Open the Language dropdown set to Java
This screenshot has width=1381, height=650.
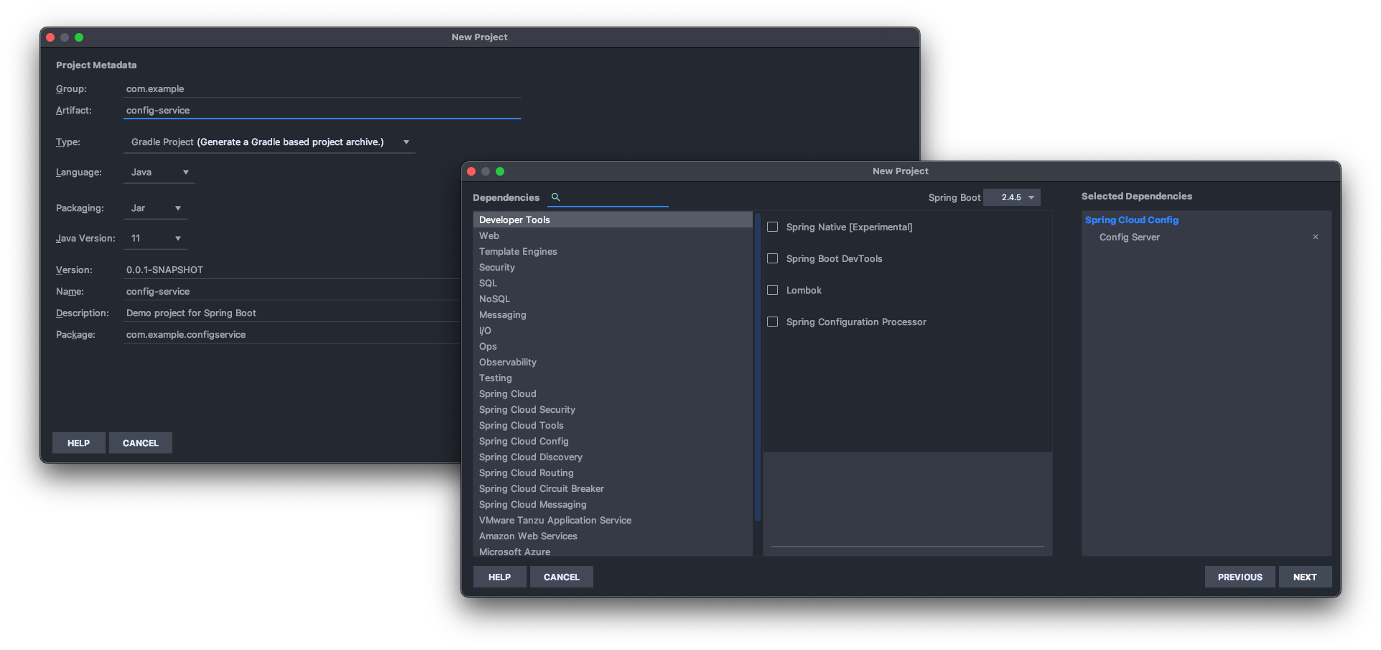(160, 172)
